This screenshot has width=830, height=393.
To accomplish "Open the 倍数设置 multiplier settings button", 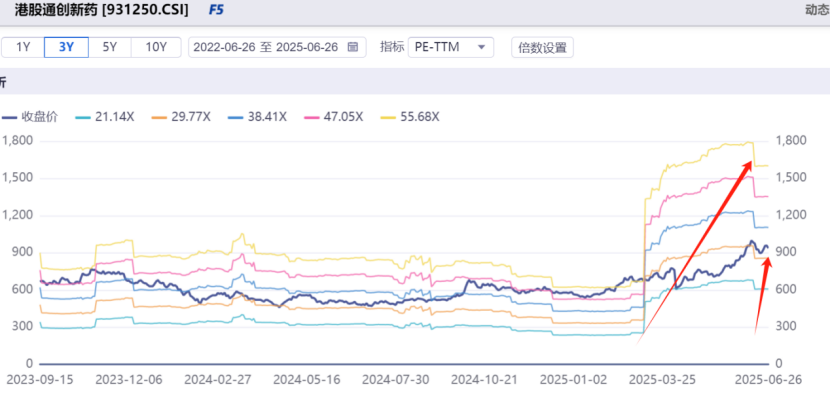I will 543,47.
